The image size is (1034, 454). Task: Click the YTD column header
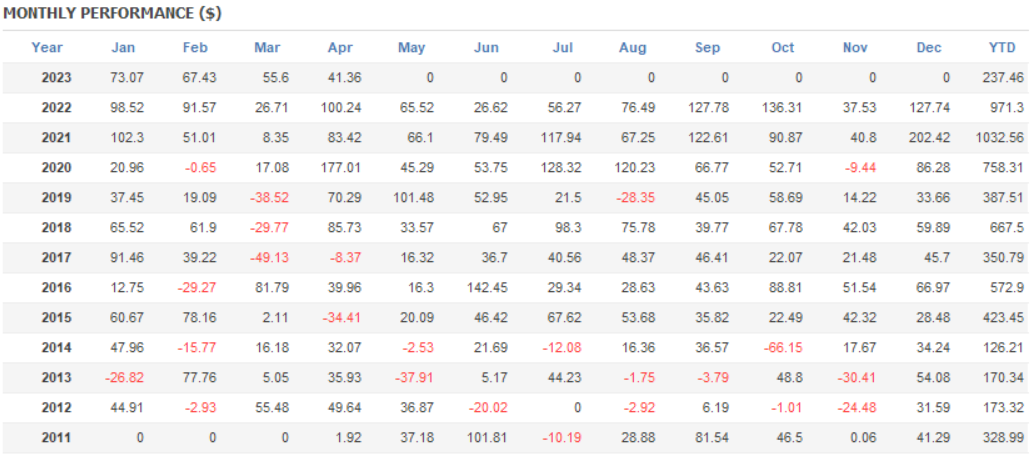point(1002,47)
